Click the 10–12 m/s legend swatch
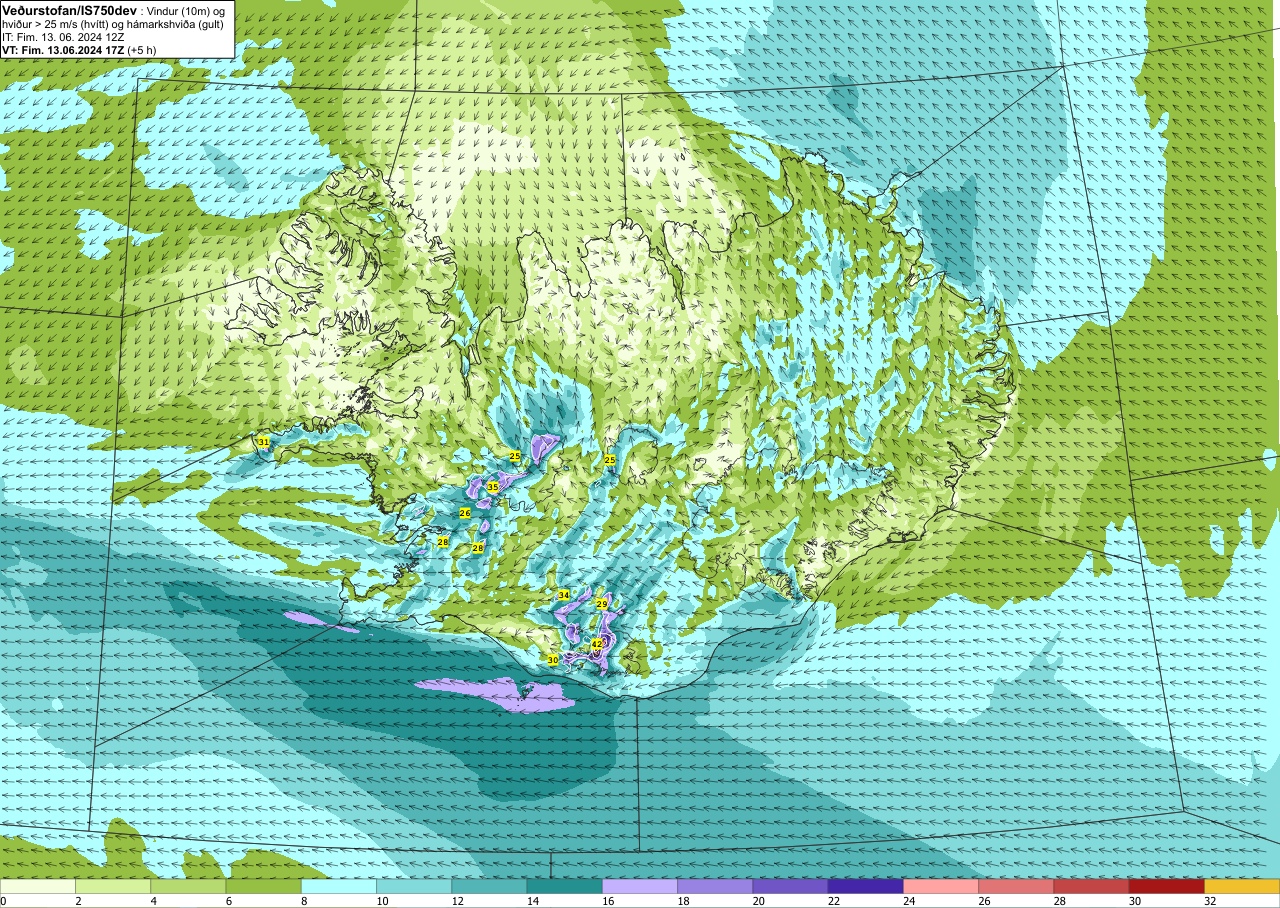Image resolution: width=1280 pixels, height=908 pixels. [x=414, y=886]
